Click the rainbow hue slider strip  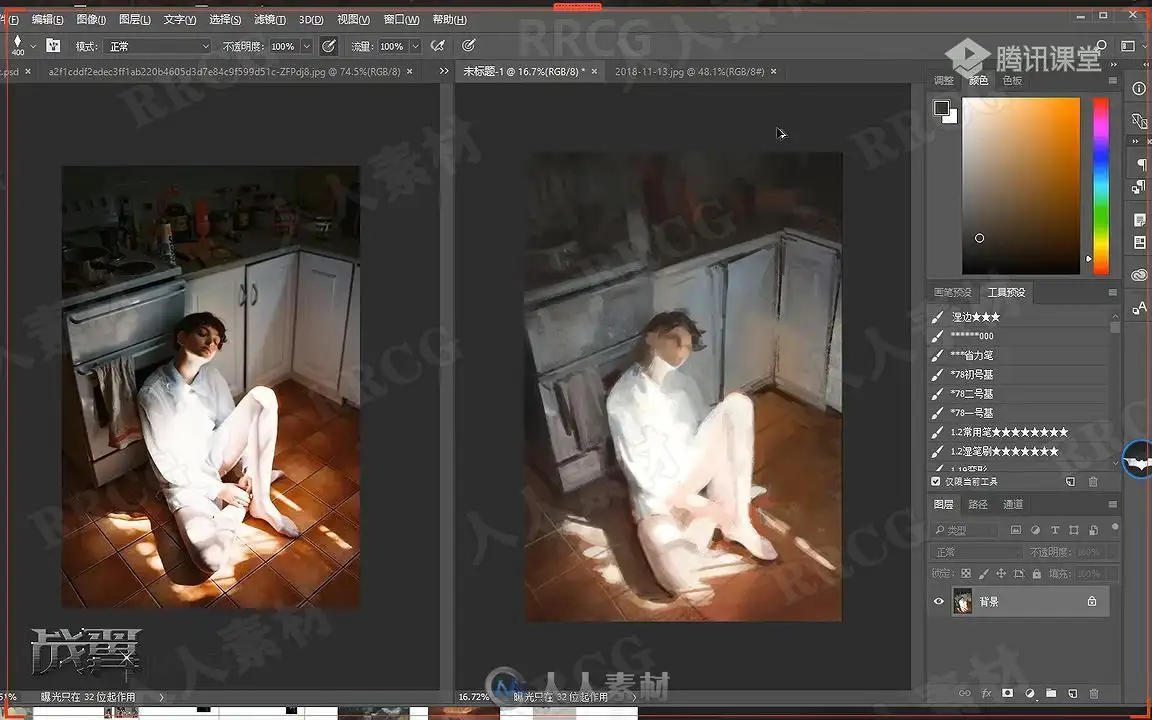pos(1101,186)
